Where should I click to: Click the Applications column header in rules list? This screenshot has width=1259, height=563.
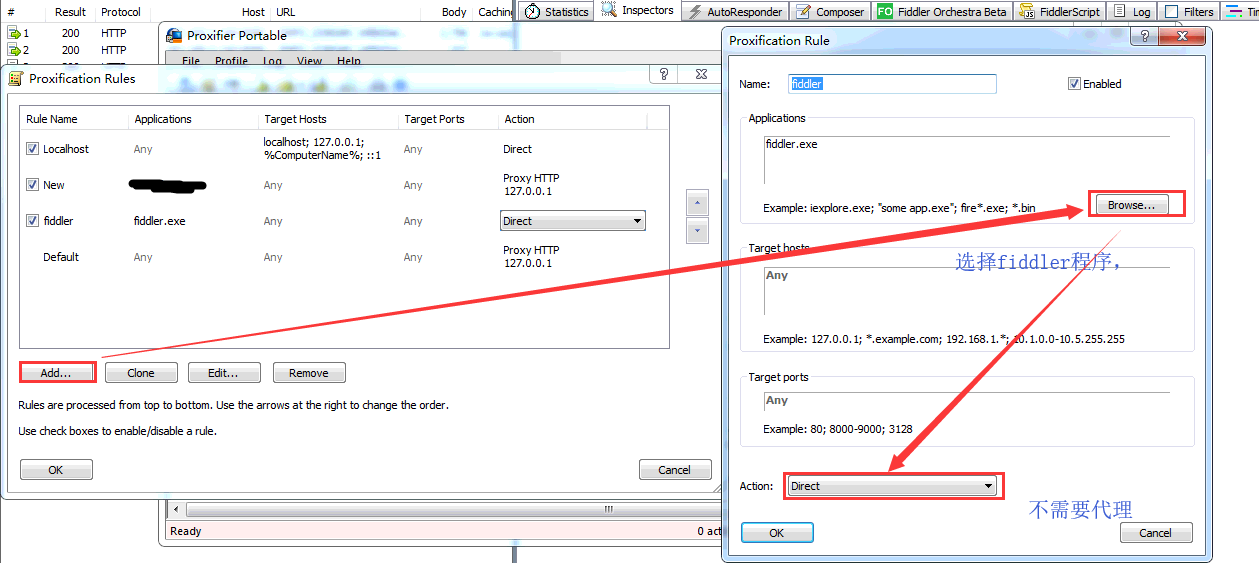(194, 119)
